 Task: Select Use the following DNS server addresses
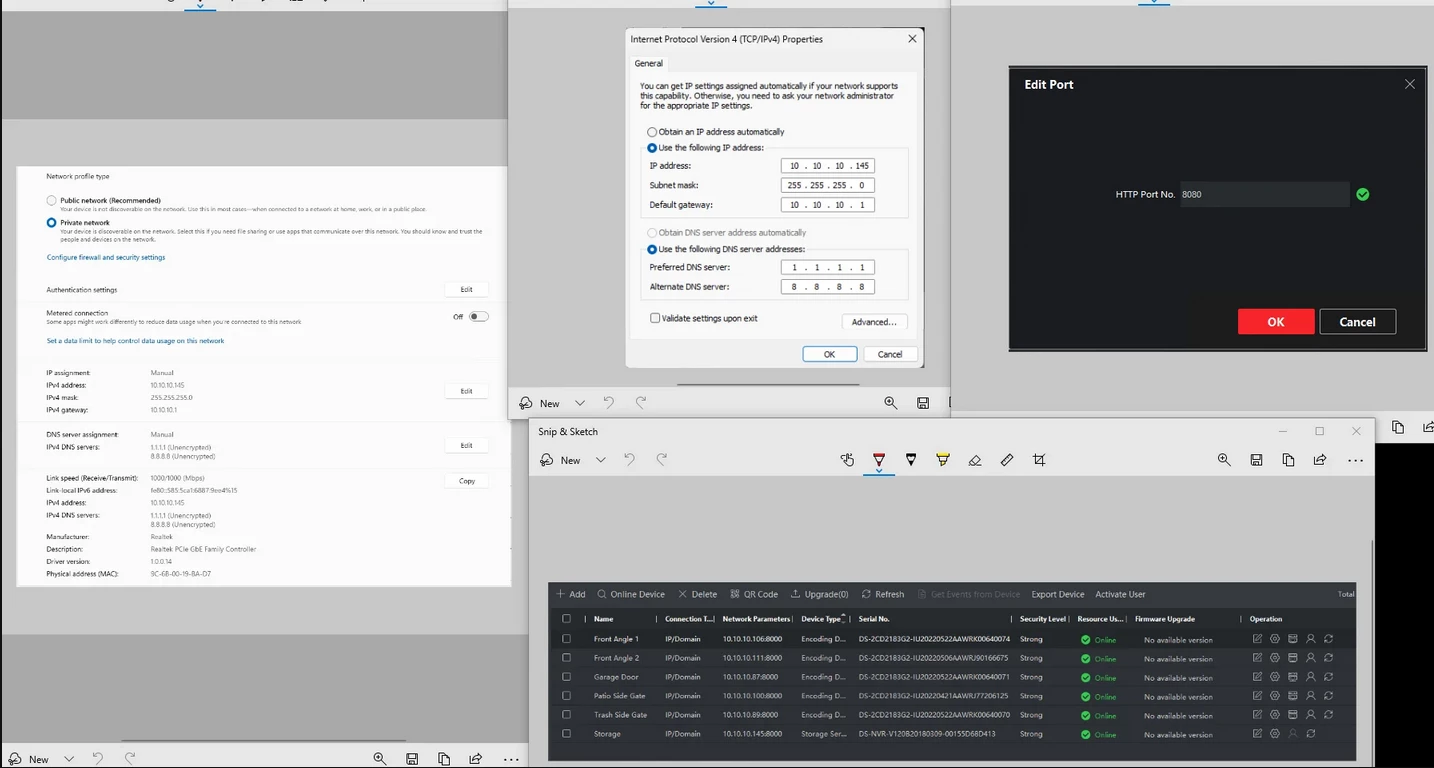(x=652, y=249)
